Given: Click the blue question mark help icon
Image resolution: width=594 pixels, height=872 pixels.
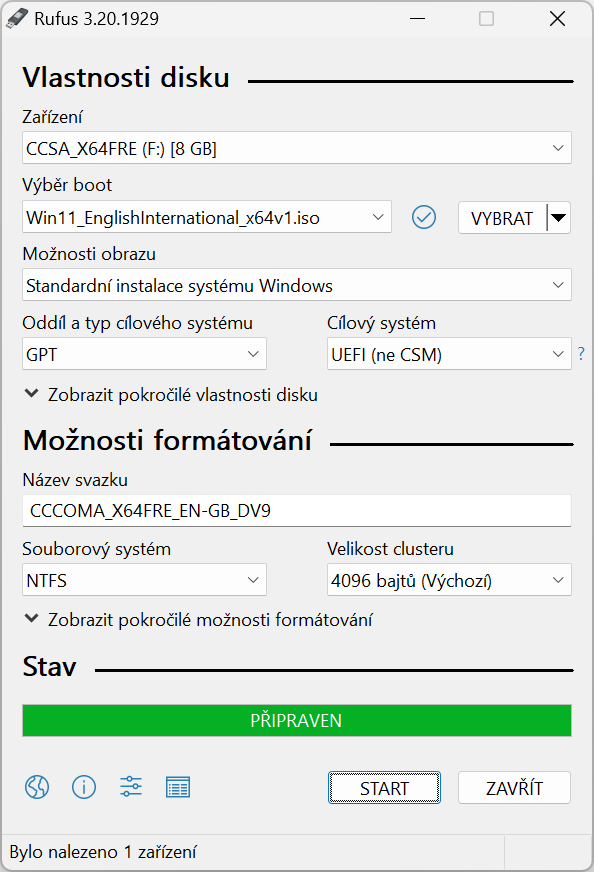Looking at the screenshot, I should pos(581,354).
